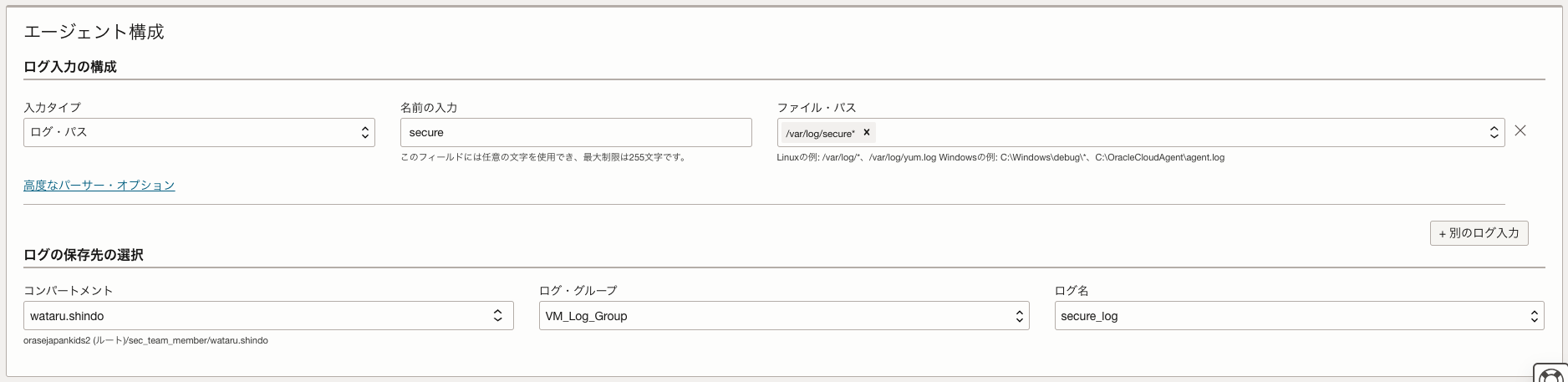The height and width of the screenshot is (382, 1568).
Task: Open the 入力タイプ dropdown
Action: (x=199, y=132)
